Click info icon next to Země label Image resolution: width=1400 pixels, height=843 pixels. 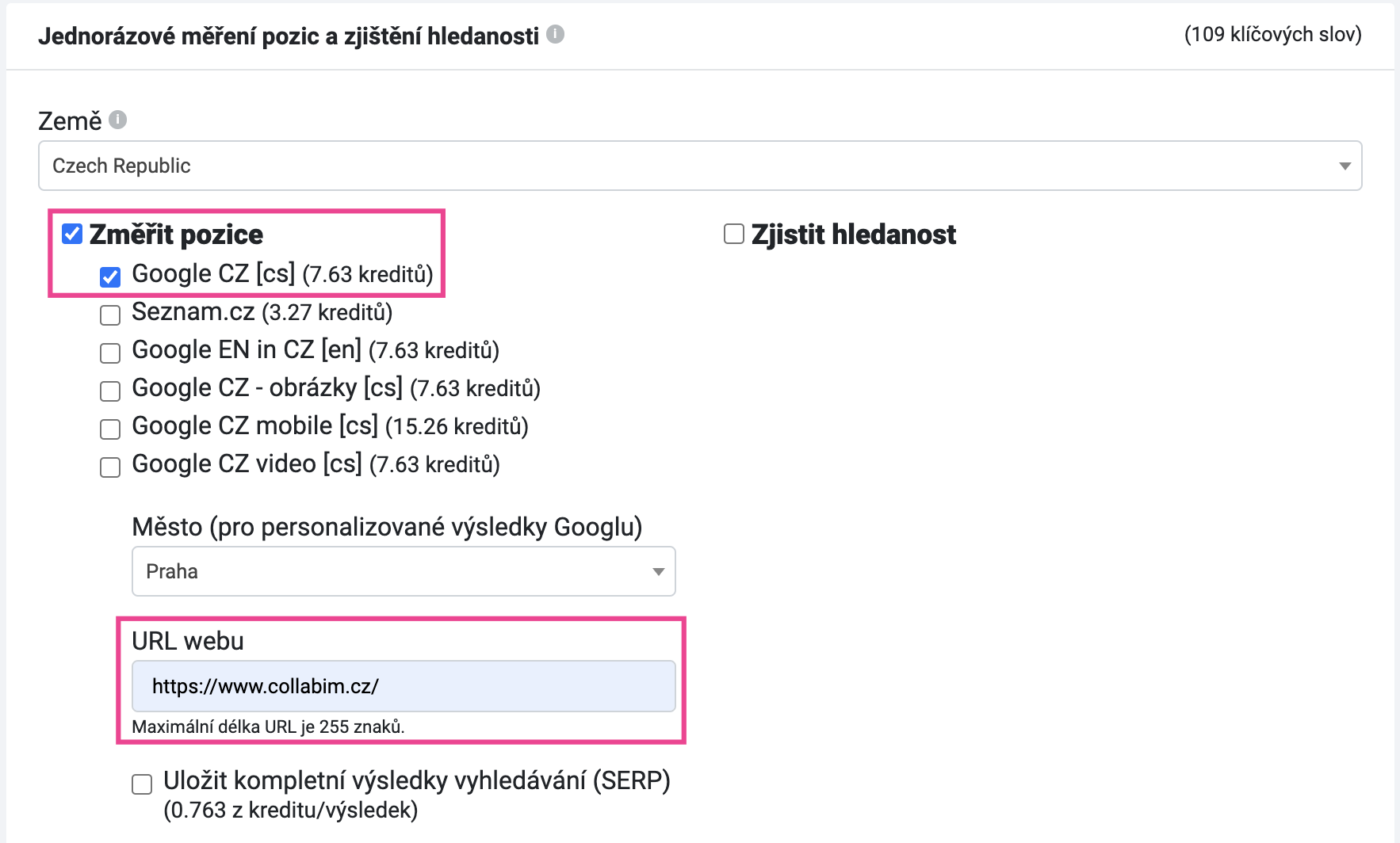coord(118,120)
